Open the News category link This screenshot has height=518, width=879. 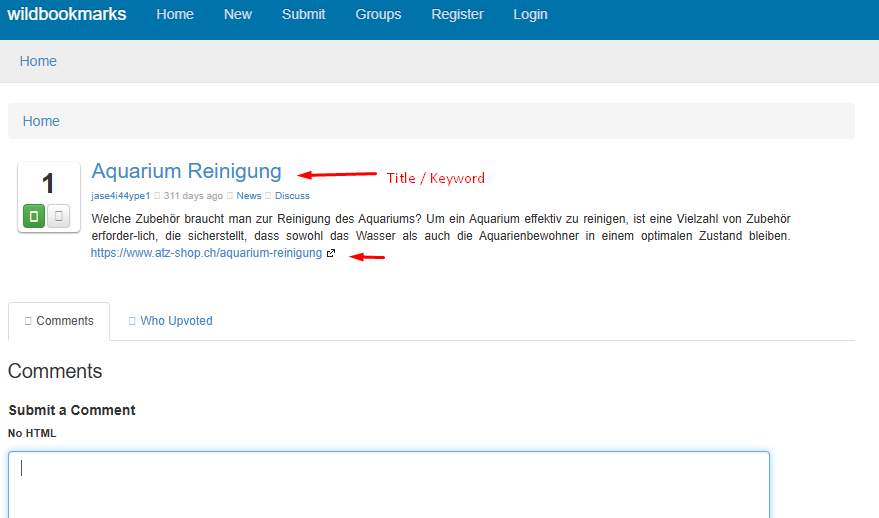249,196
